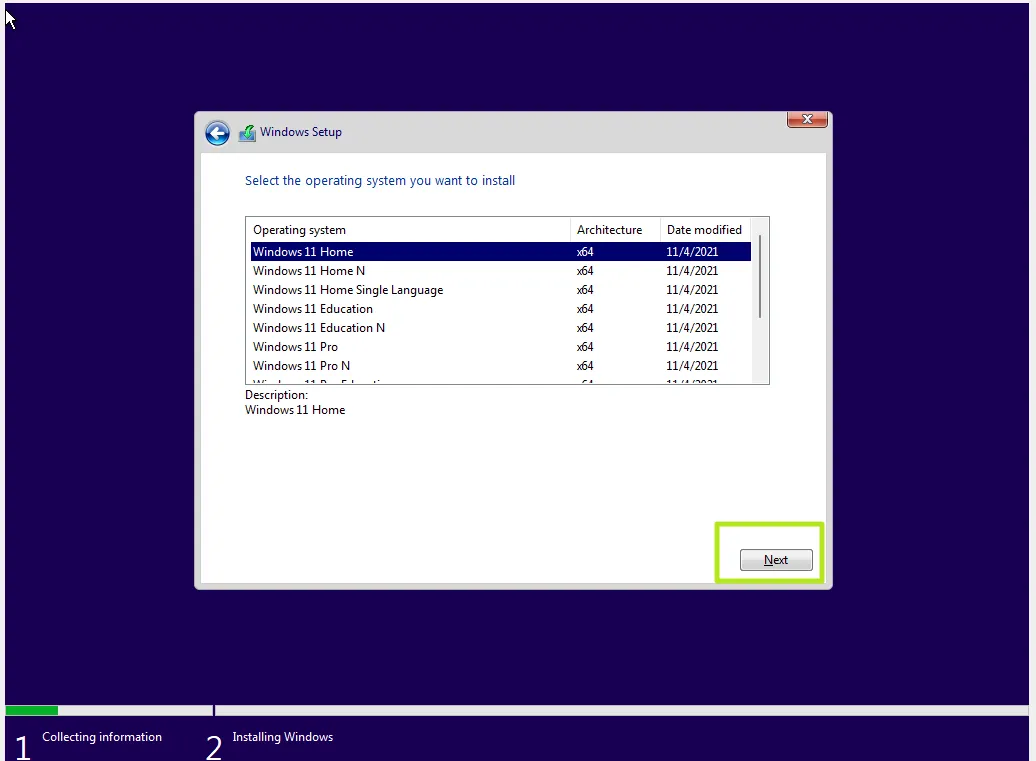Click the x64 architecture value of selected row

pyautogui.click(x=584, y=251)
